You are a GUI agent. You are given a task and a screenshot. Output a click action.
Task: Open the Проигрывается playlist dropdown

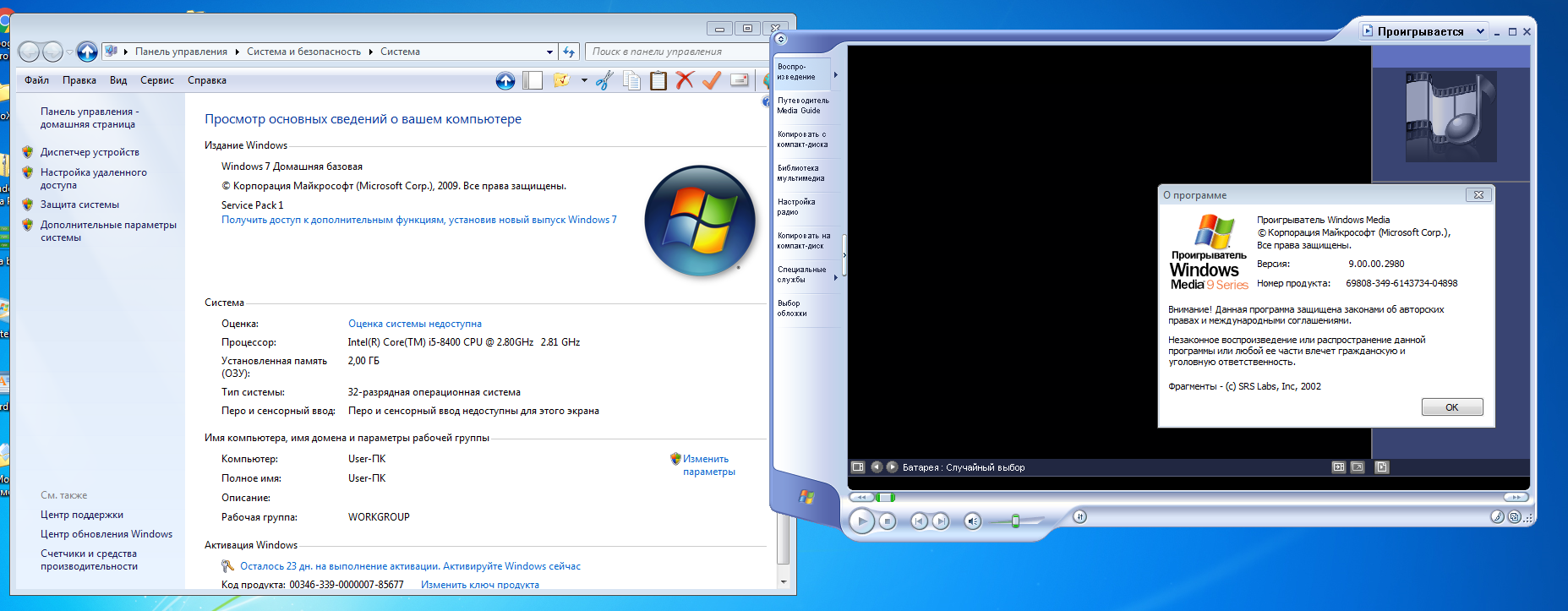1480,31
